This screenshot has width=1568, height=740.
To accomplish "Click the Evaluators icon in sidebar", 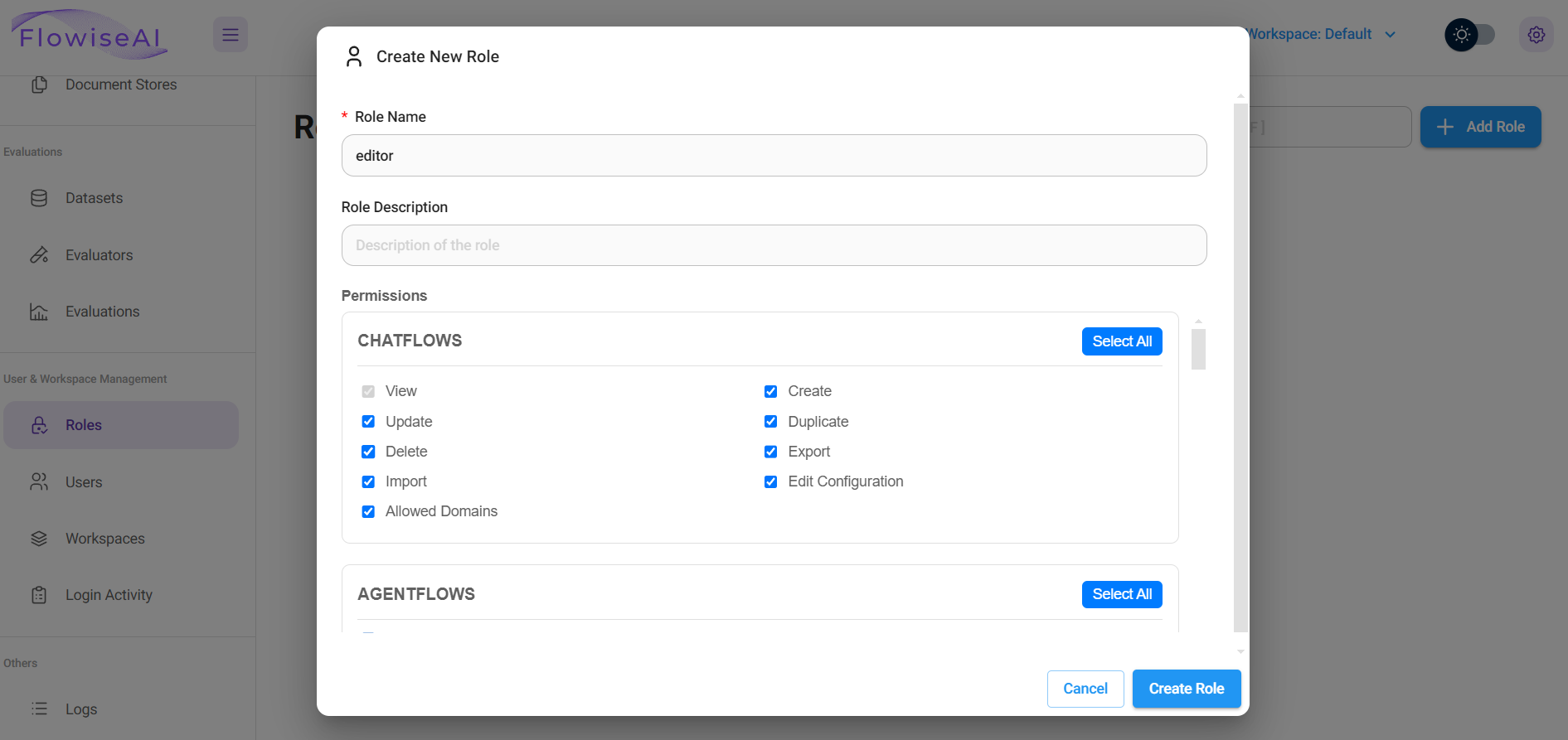I will coord(39,255).
